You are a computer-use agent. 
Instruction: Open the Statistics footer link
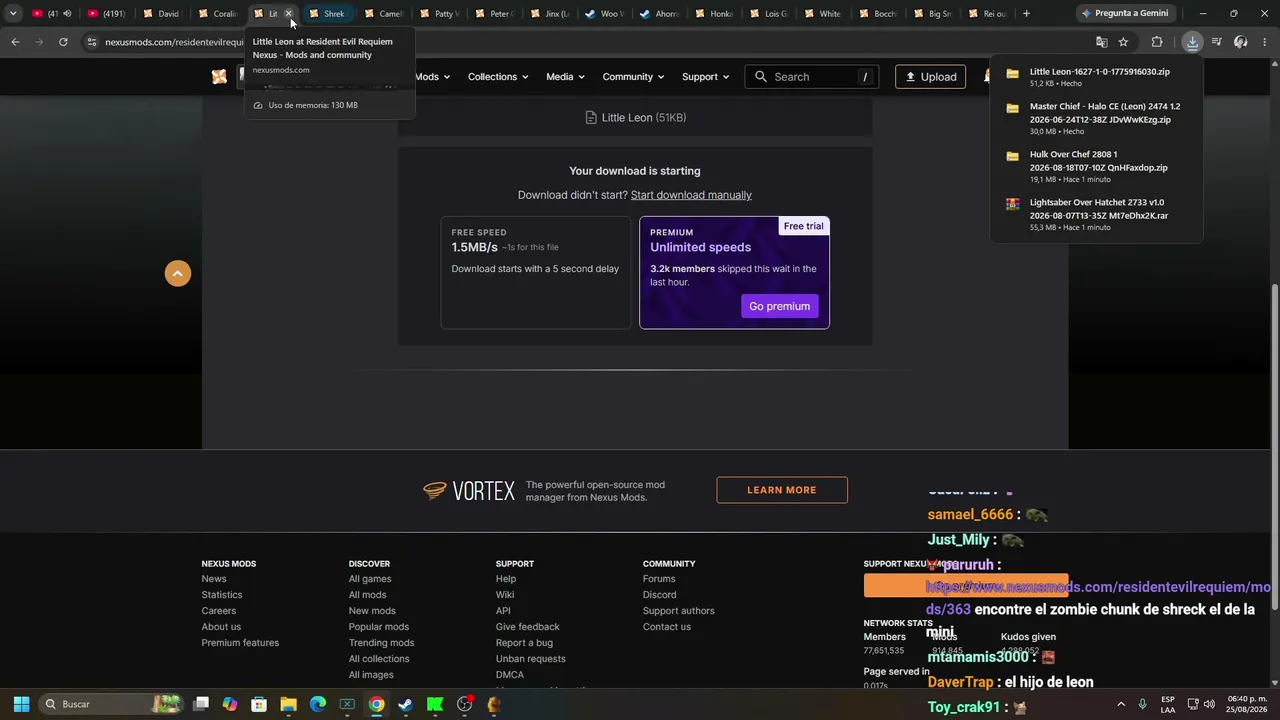click(x=222, y=595)
